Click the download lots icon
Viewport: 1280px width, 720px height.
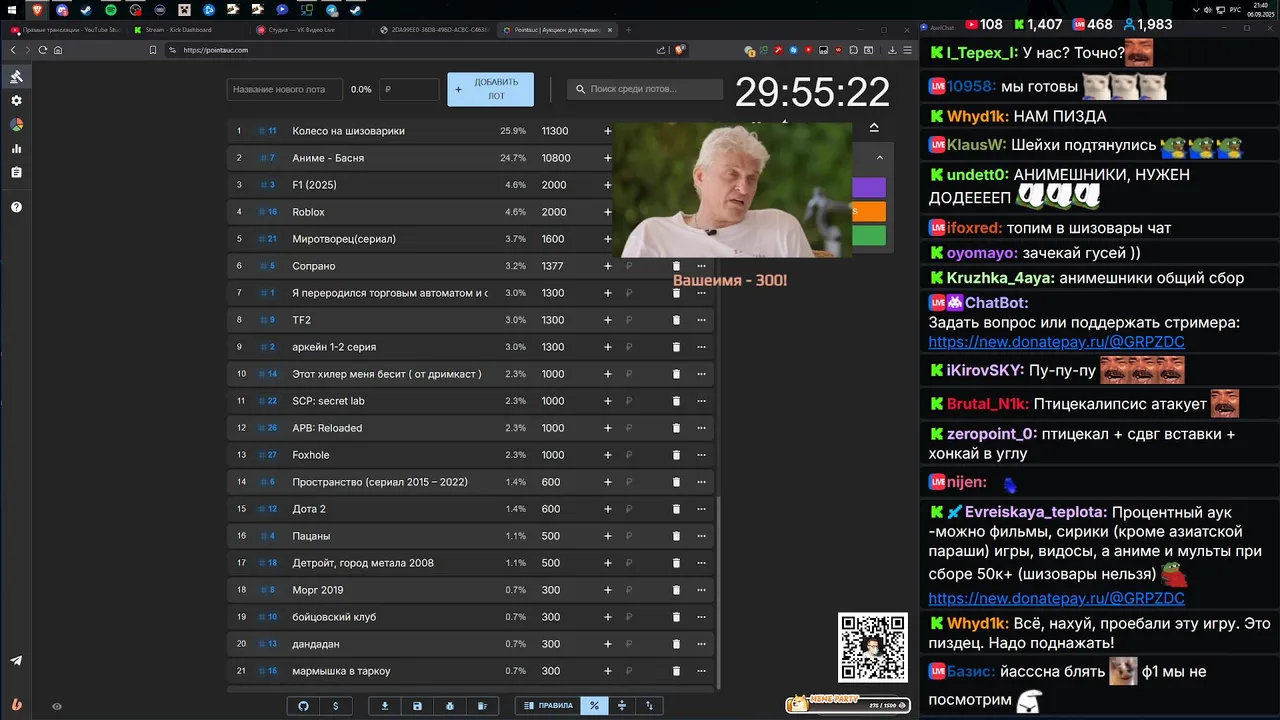pos(385,706)
